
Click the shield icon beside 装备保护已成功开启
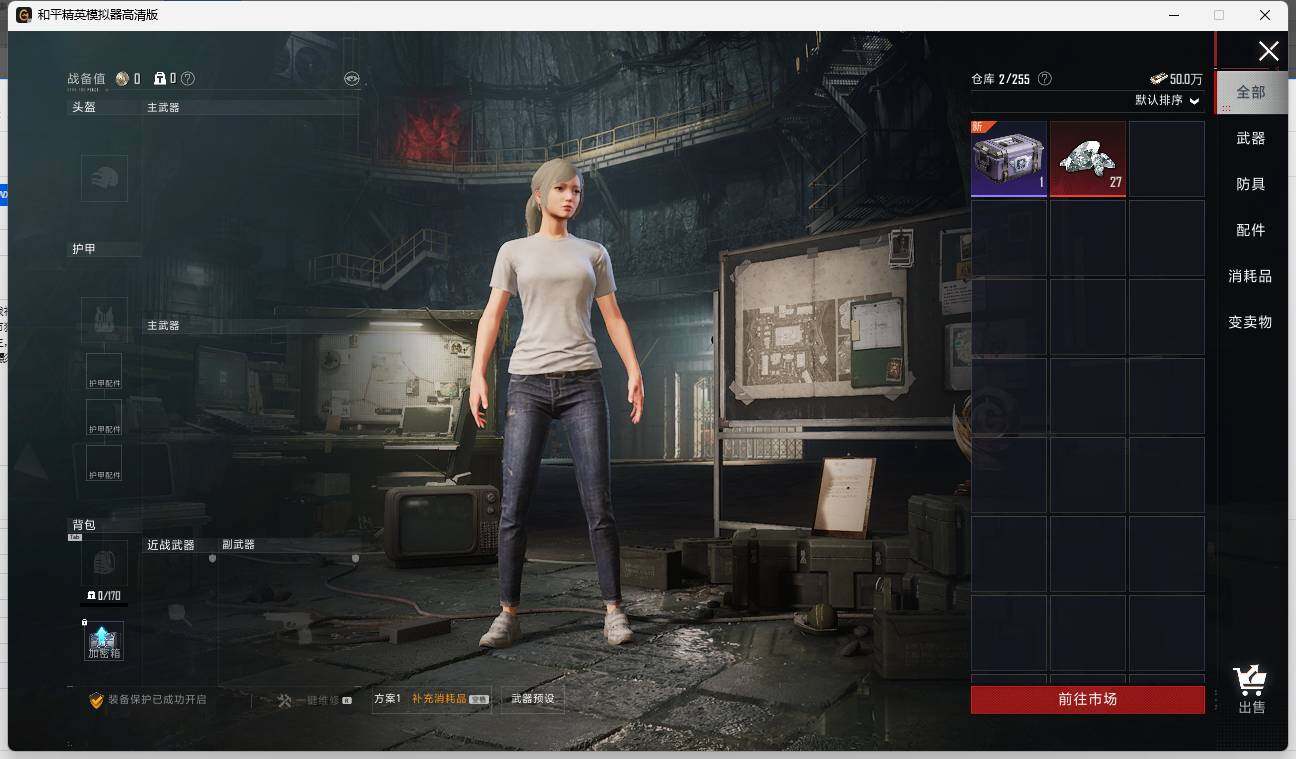[96, 700]
